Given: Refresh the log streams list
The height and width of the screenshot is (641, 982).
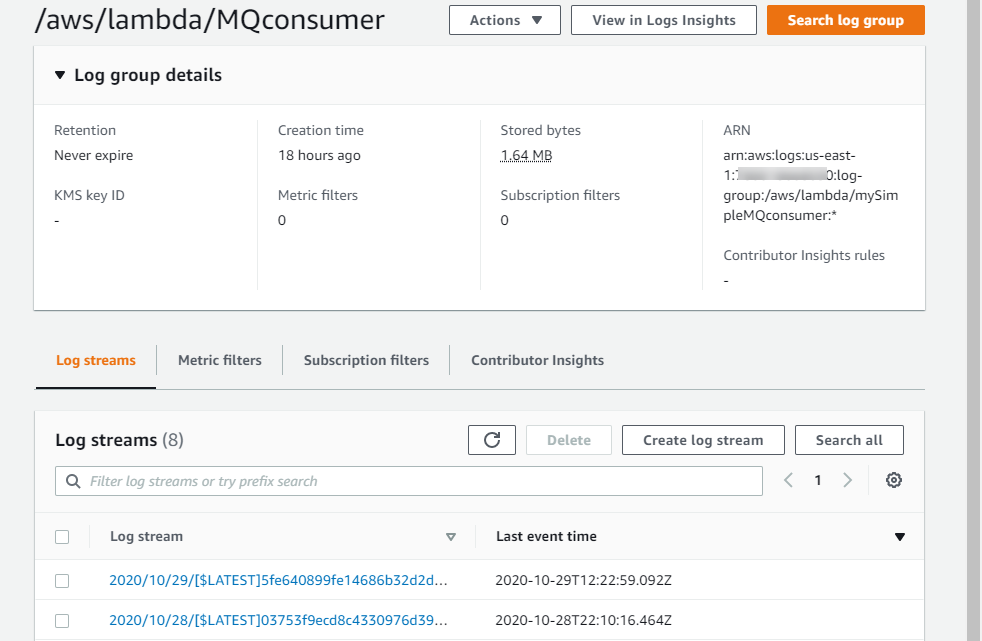Looking at the screenshot, I should (x=492, y=440).
